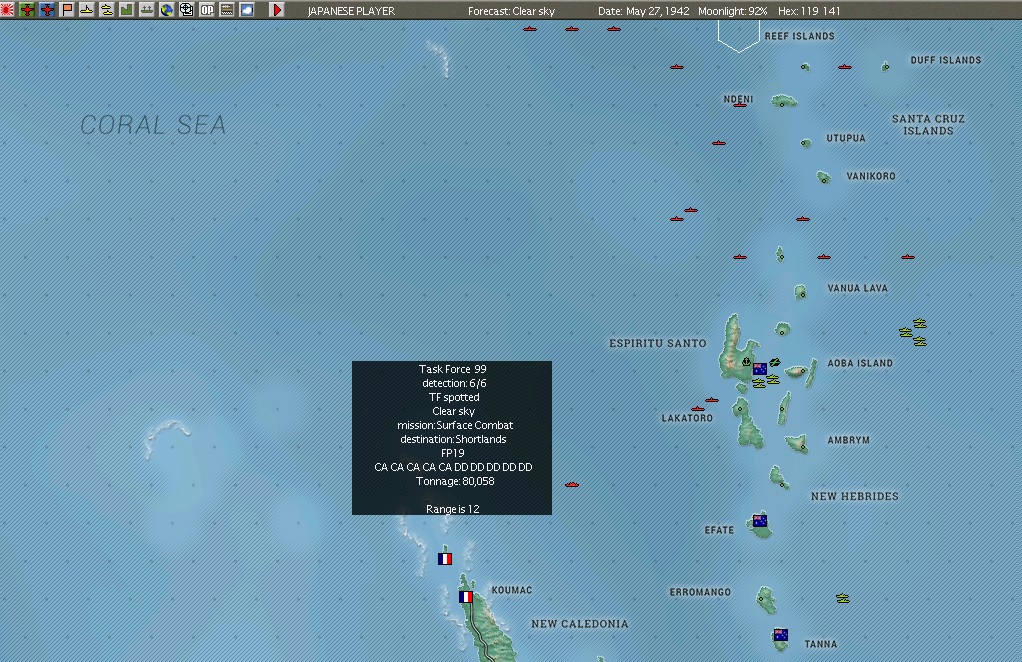Click the red sunburst icon on the toolbar
The image size is (1022, 662).
pos(6,10)
